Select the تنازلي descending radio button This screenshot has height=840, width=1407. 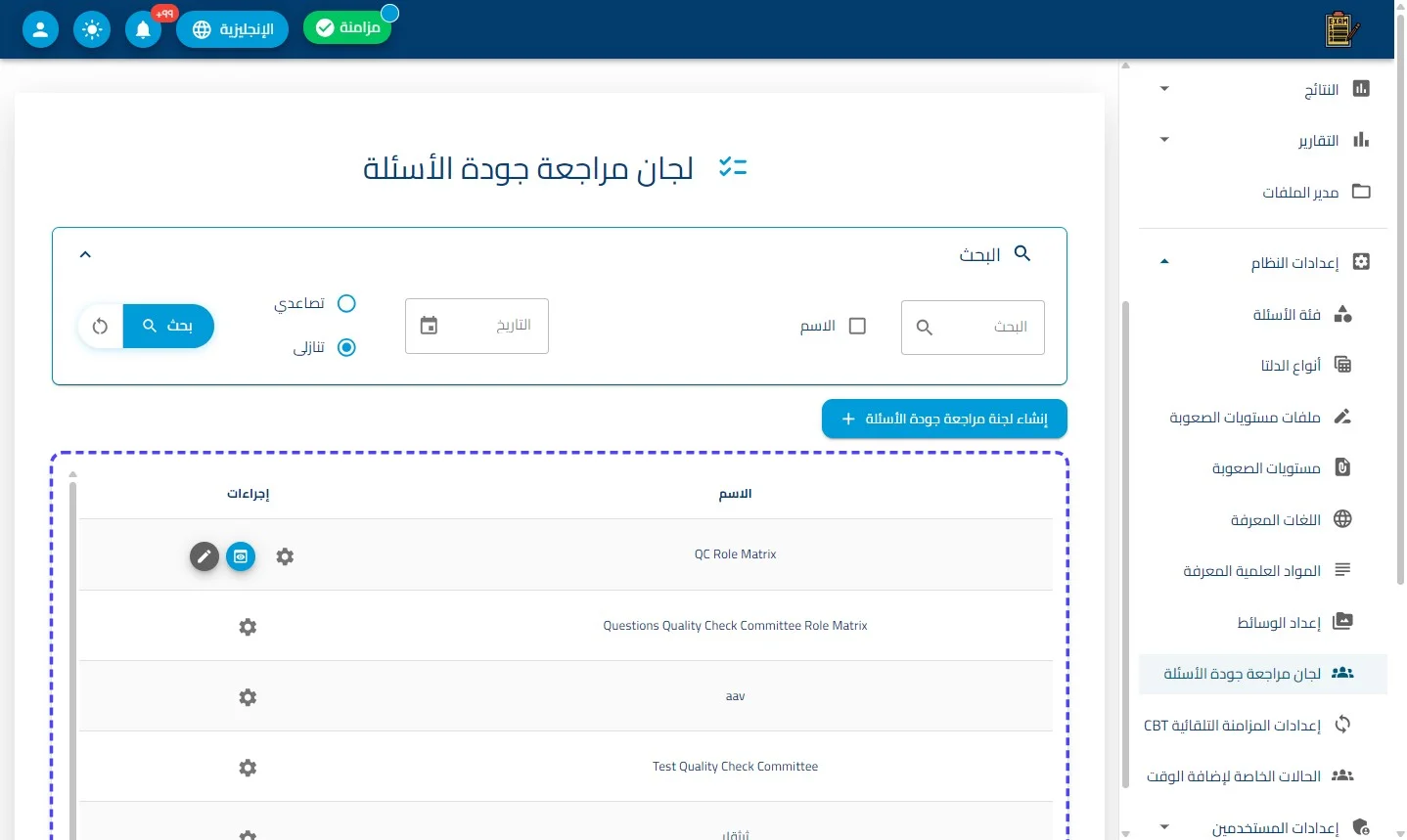click(346, 347)
